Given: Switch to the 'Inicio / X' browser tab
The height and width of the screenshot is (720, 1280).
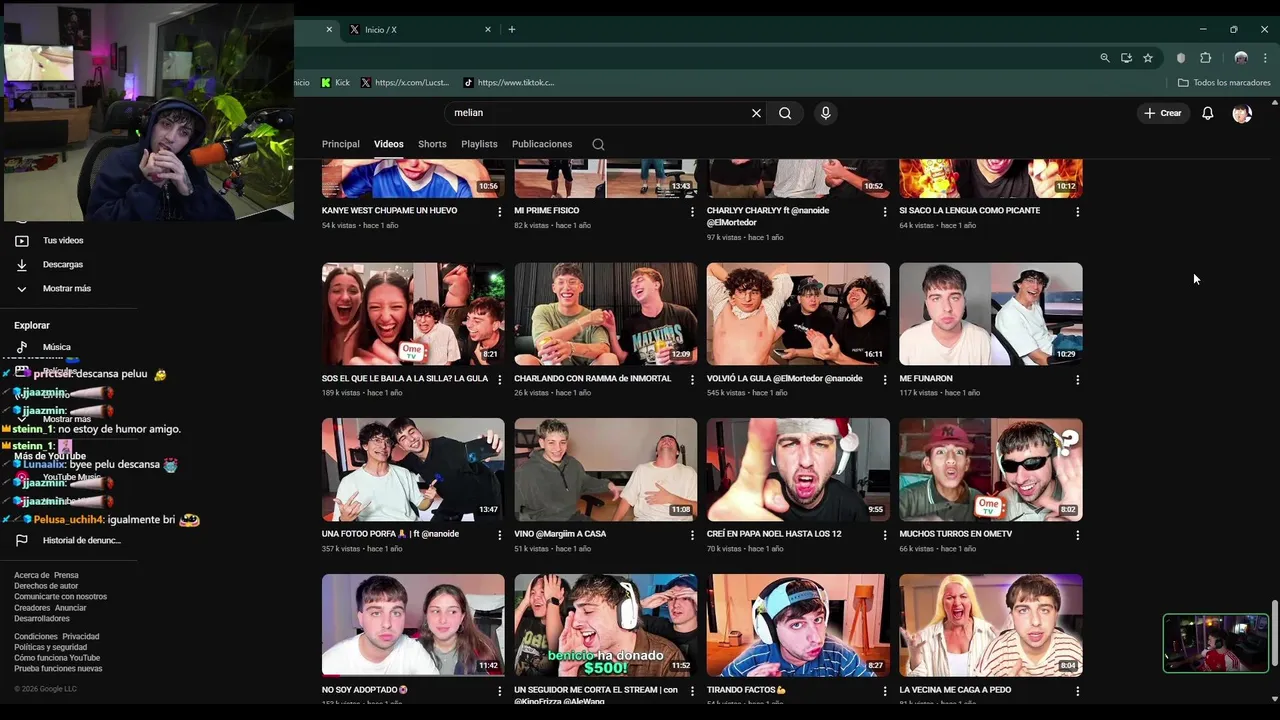Looking at the screenshot, I should pos(420,30).
